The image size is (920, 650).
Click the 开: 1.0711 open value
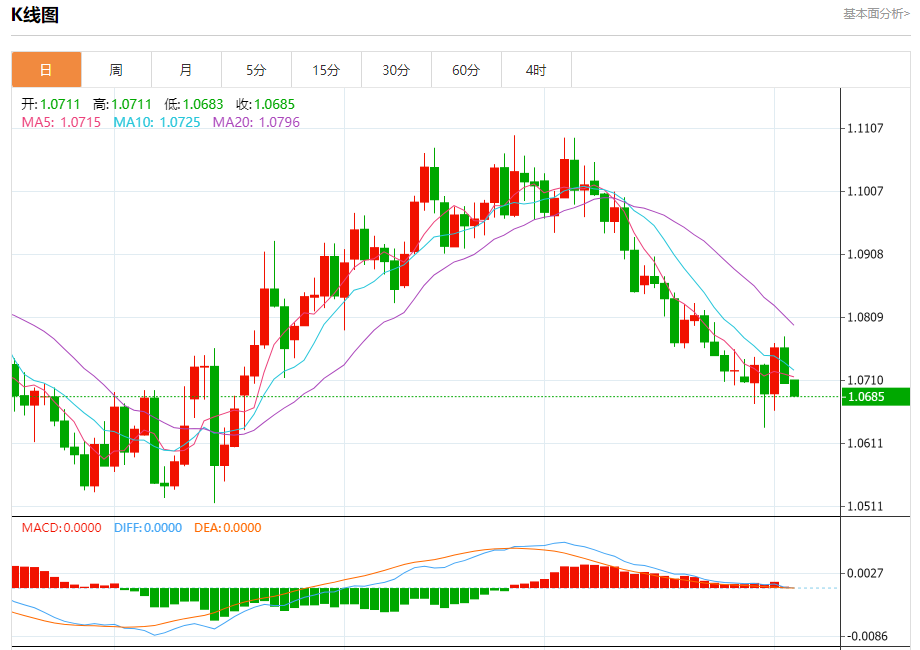click(50, 104)
